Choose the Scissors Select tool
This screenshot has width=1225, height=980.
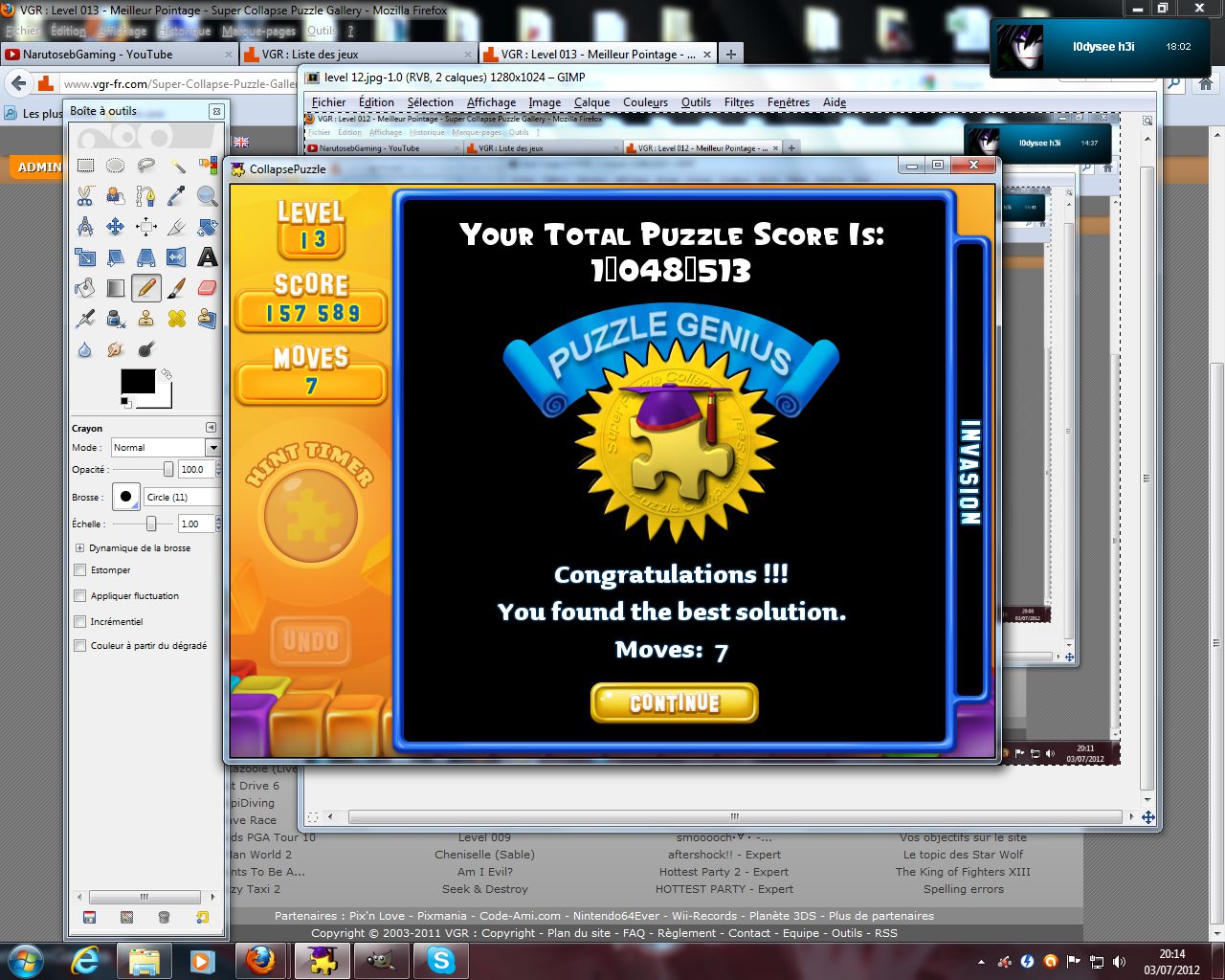click(85, 197)
